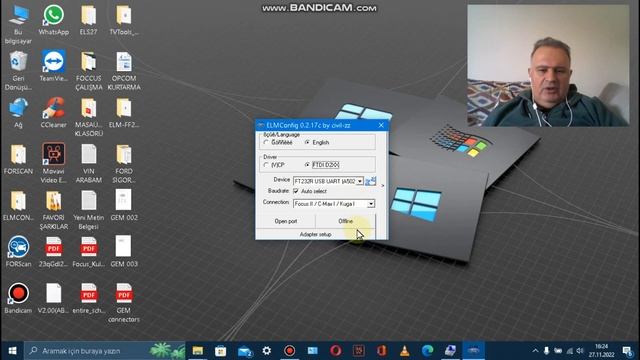
Task: Open the volume control in tray
Action: pos(580,351)
